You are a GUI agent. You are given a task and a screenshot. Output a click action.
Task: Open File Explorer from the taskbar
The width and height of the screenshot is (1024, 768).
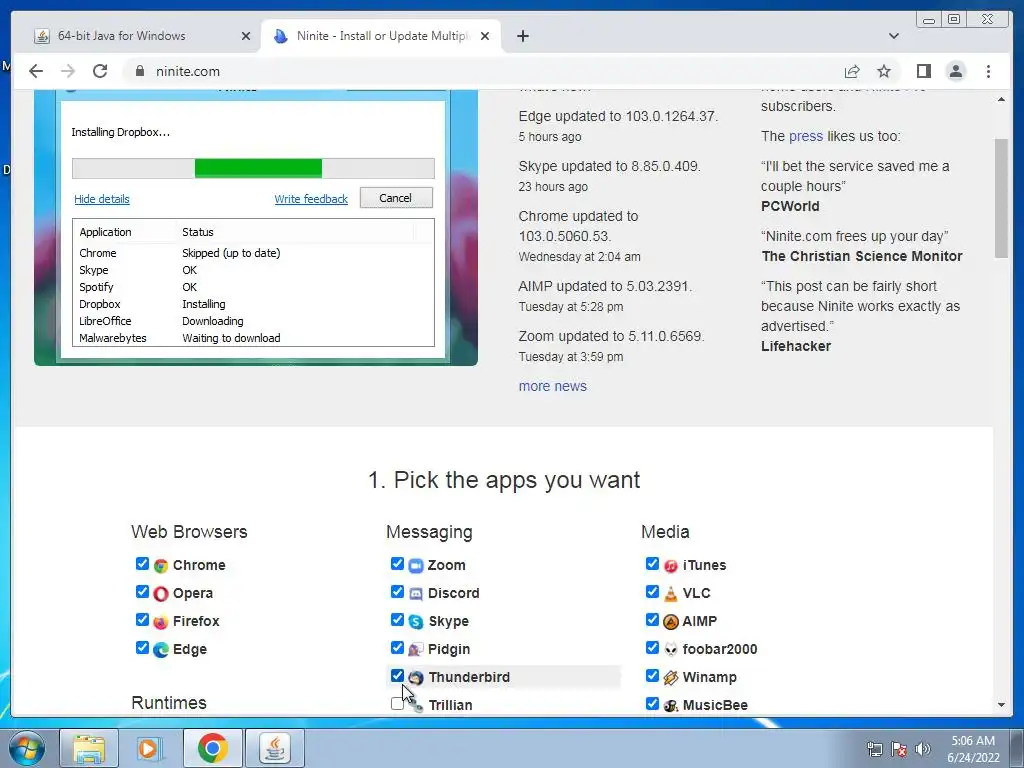pyautogui.click(x=89, y=748)
